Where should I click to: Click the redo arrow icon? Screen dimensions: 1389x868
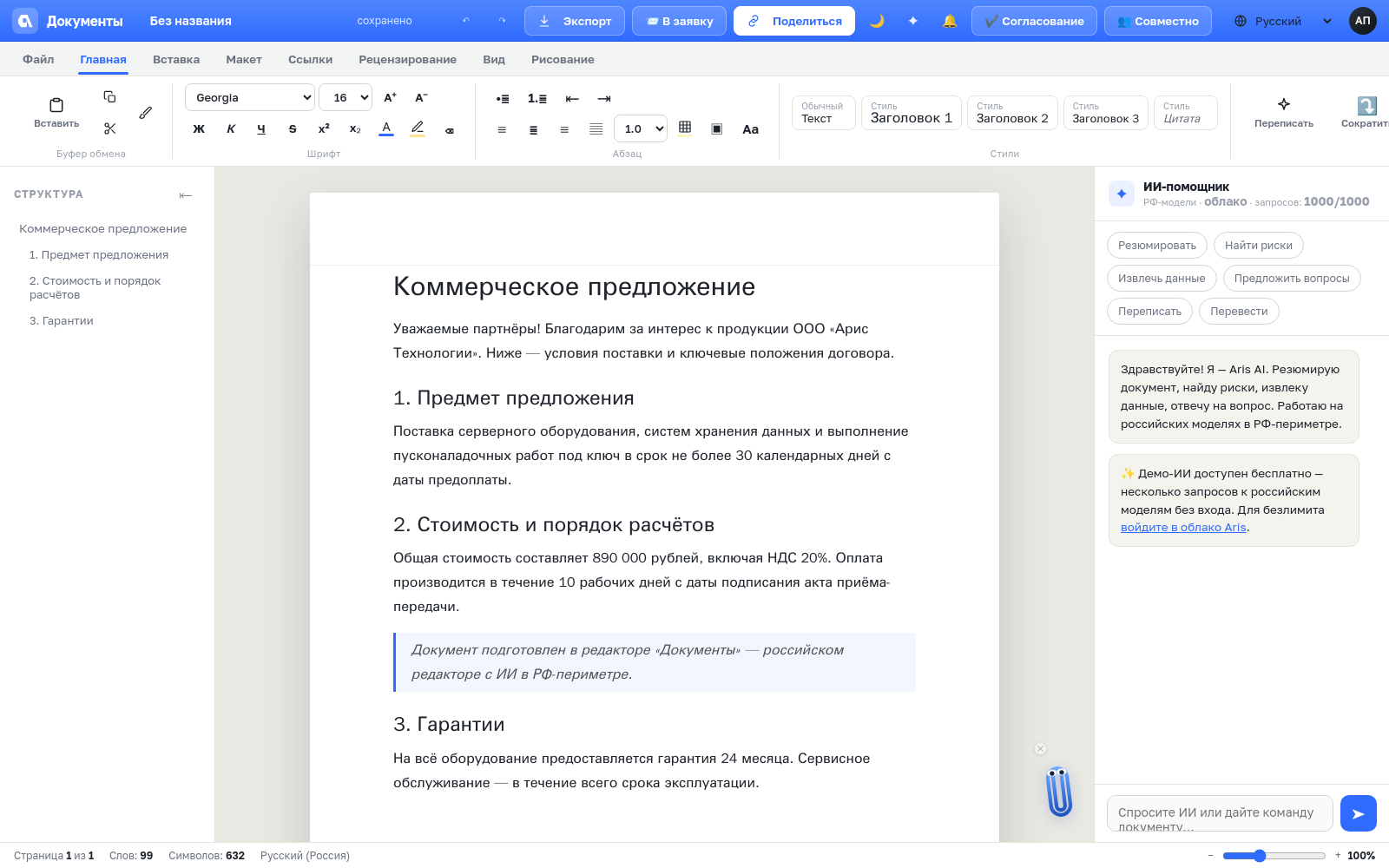click(x=502, y=21)
